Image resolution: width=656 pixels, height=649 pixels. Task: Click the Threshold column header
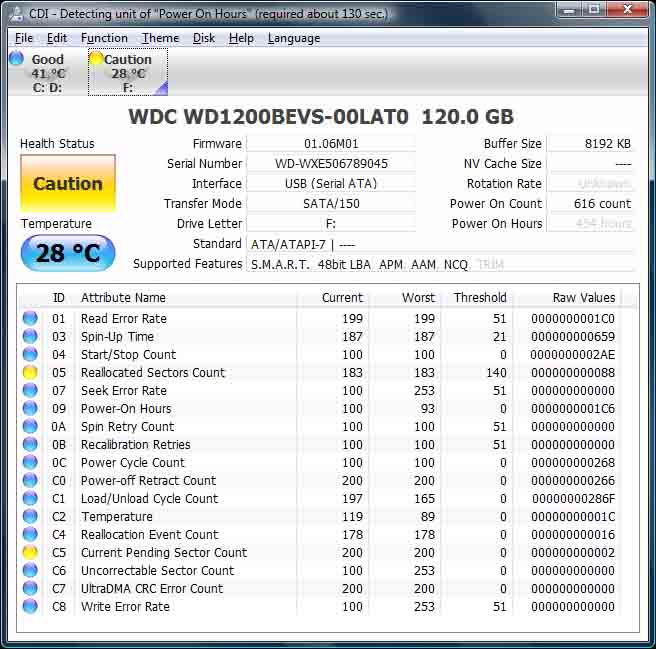(480, 298)
